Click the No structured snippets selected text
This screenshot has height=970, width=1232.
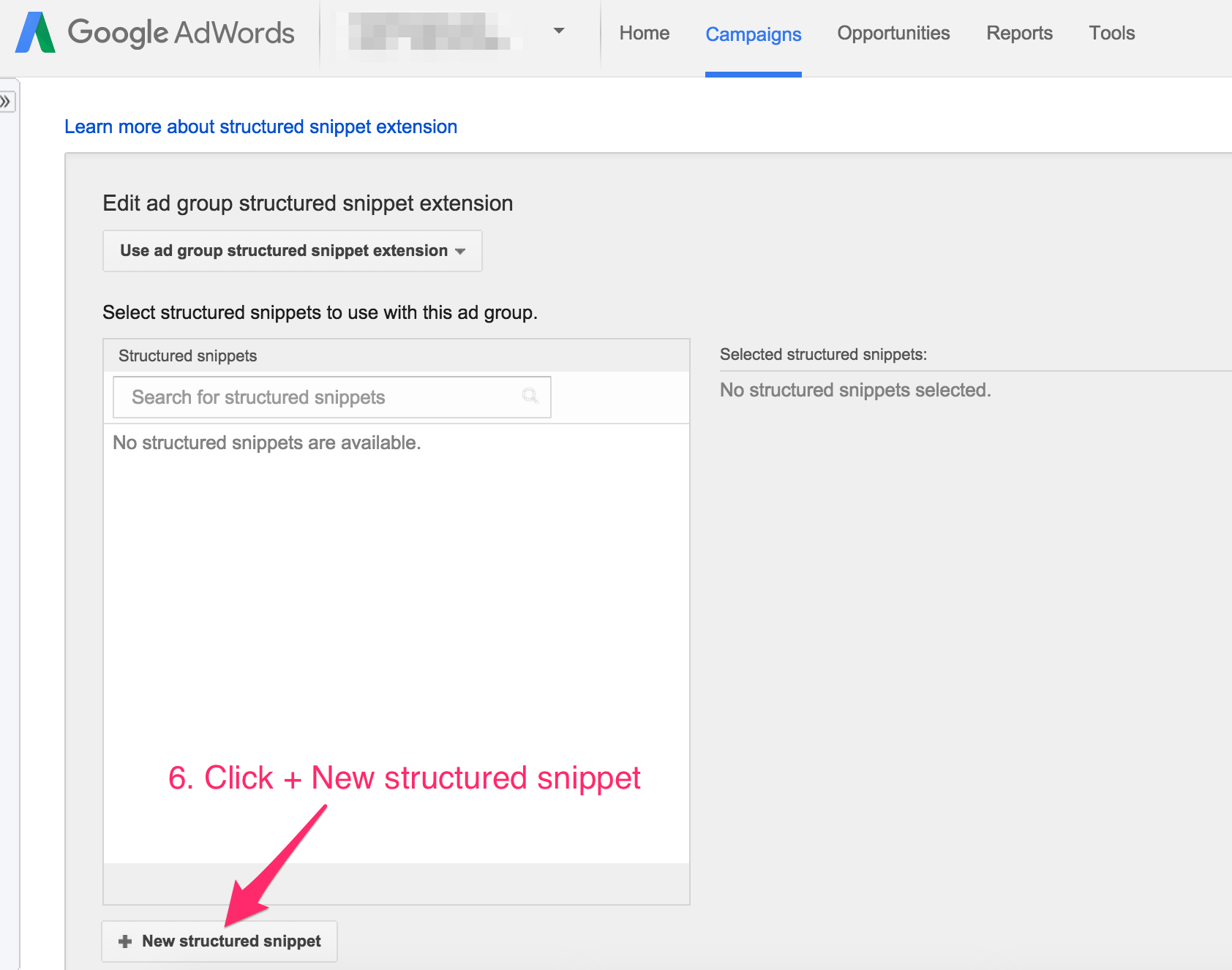(855, 390)
